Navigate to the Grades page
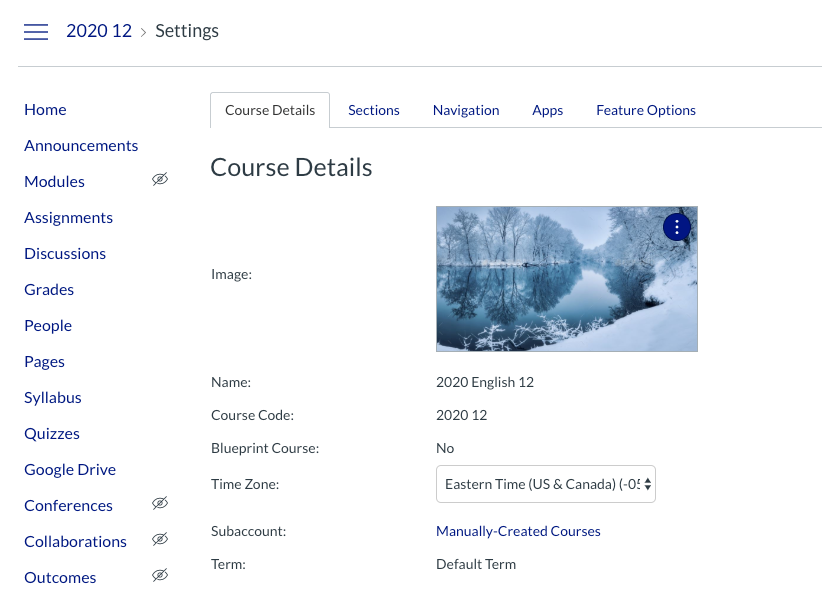The image size is (822, 591). point(49,290)
